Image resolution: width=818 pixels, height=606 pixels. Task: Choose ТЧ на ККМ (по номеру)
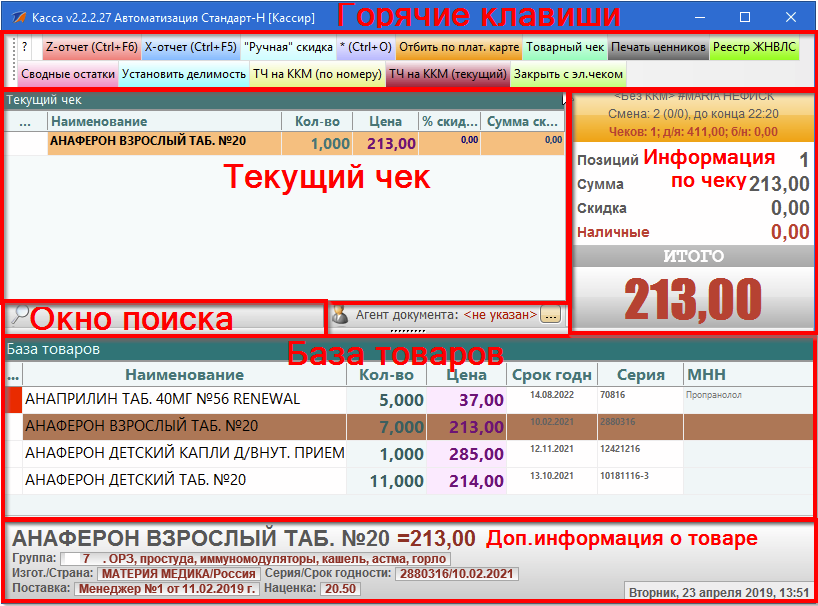pyautogui.click(x=317, y=74)
